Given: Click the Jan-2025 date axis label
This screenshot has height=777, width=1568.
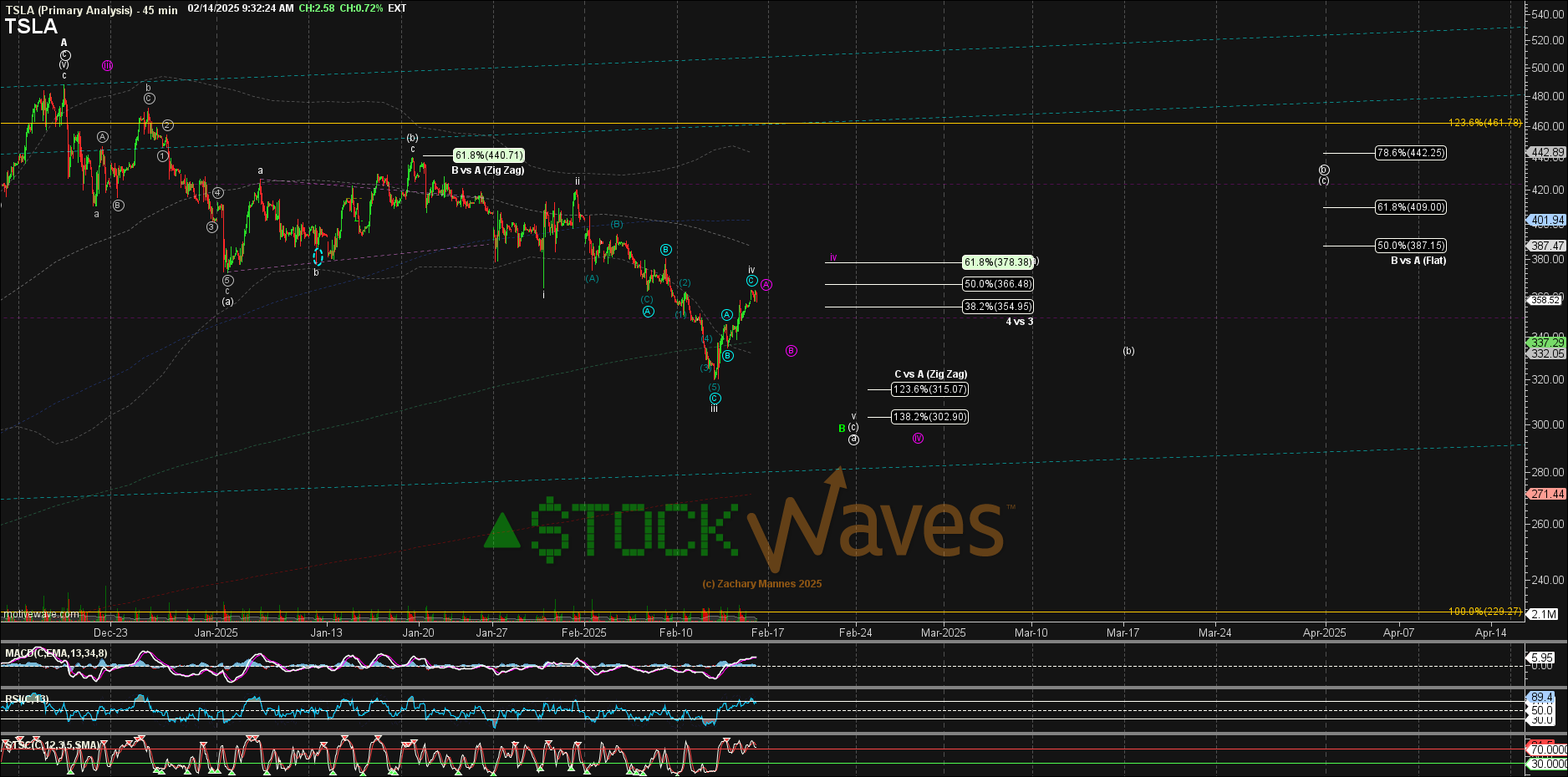Looking at the screenshot, I should click(216, 632).
